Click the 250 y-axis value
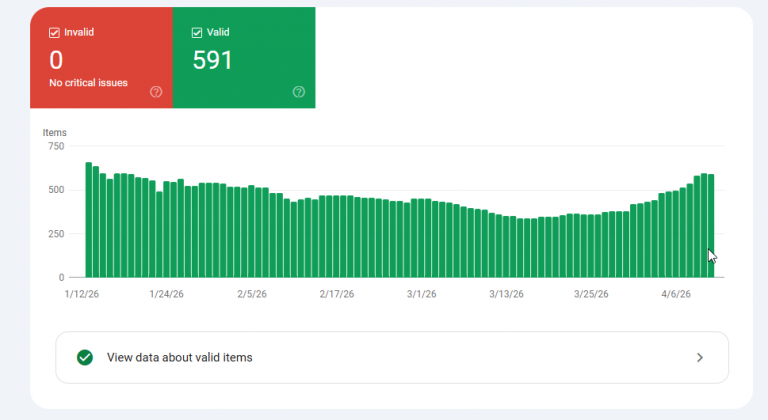This screenshot has height=420, width=768. (x=56, y=234)
